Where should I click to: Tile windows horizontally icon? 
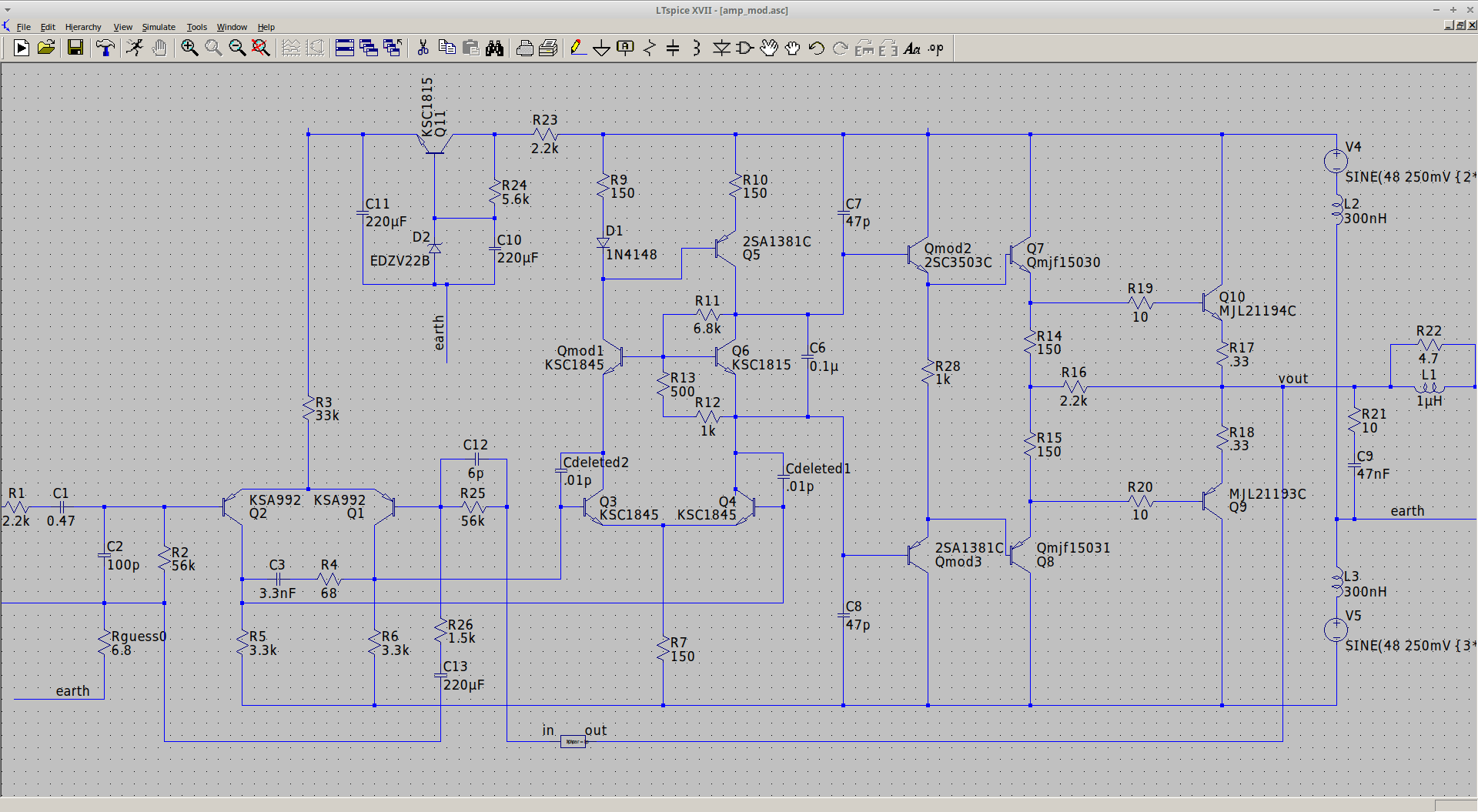(345, 48)
